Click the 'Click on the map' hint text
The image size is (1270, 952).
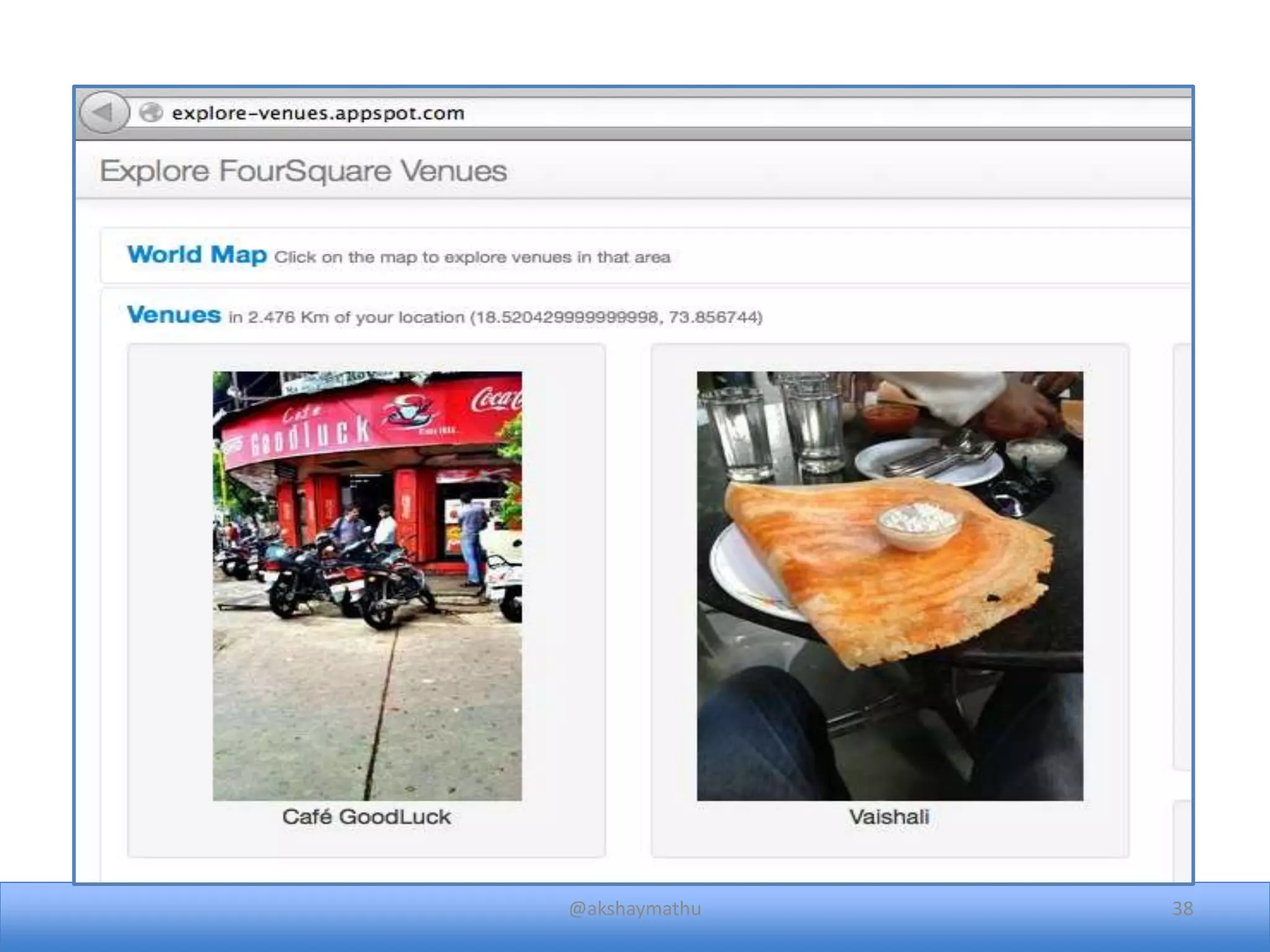tap(472, 257)
